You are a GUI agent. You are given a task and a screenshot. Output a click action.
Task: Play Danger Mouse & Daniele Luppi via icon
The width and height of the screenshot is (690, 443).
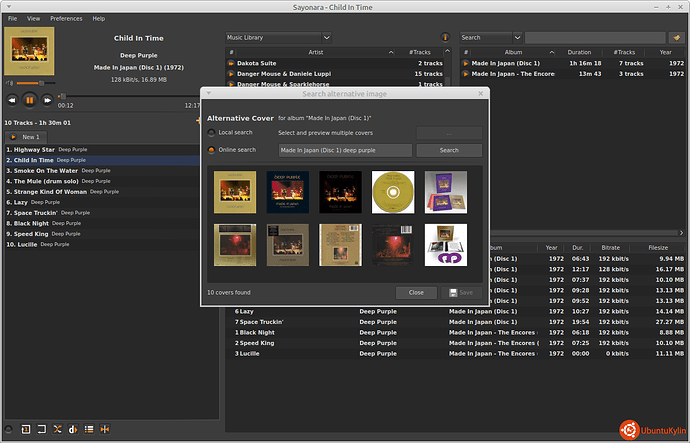tap(231, 74)
